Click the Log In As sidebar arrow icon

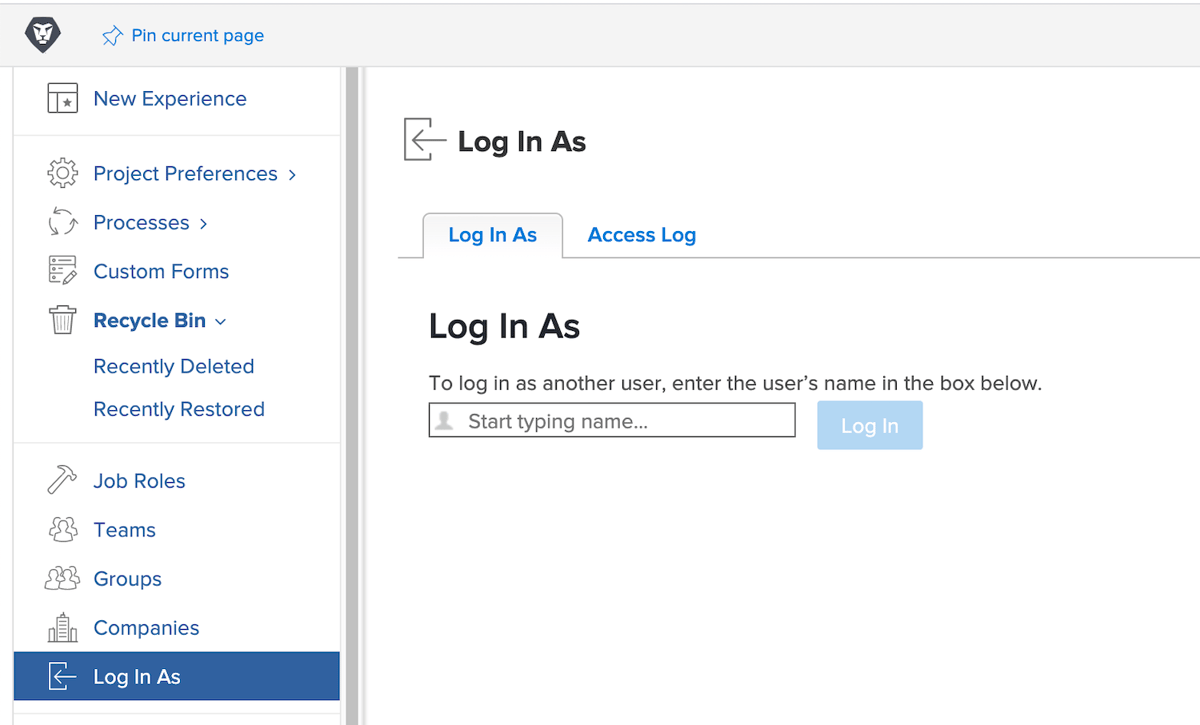tap(62, 676)
